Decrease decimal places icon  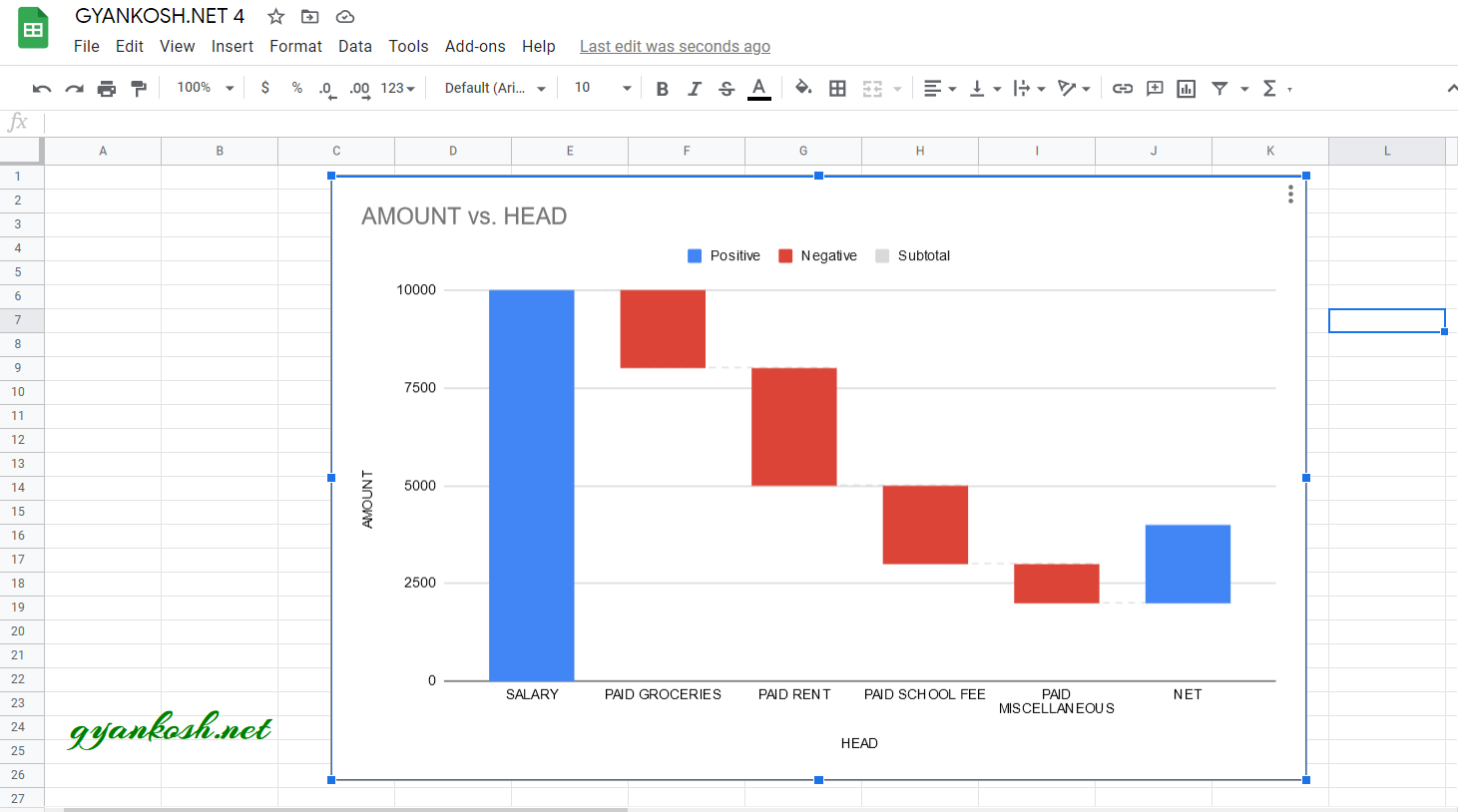(326, 89)
